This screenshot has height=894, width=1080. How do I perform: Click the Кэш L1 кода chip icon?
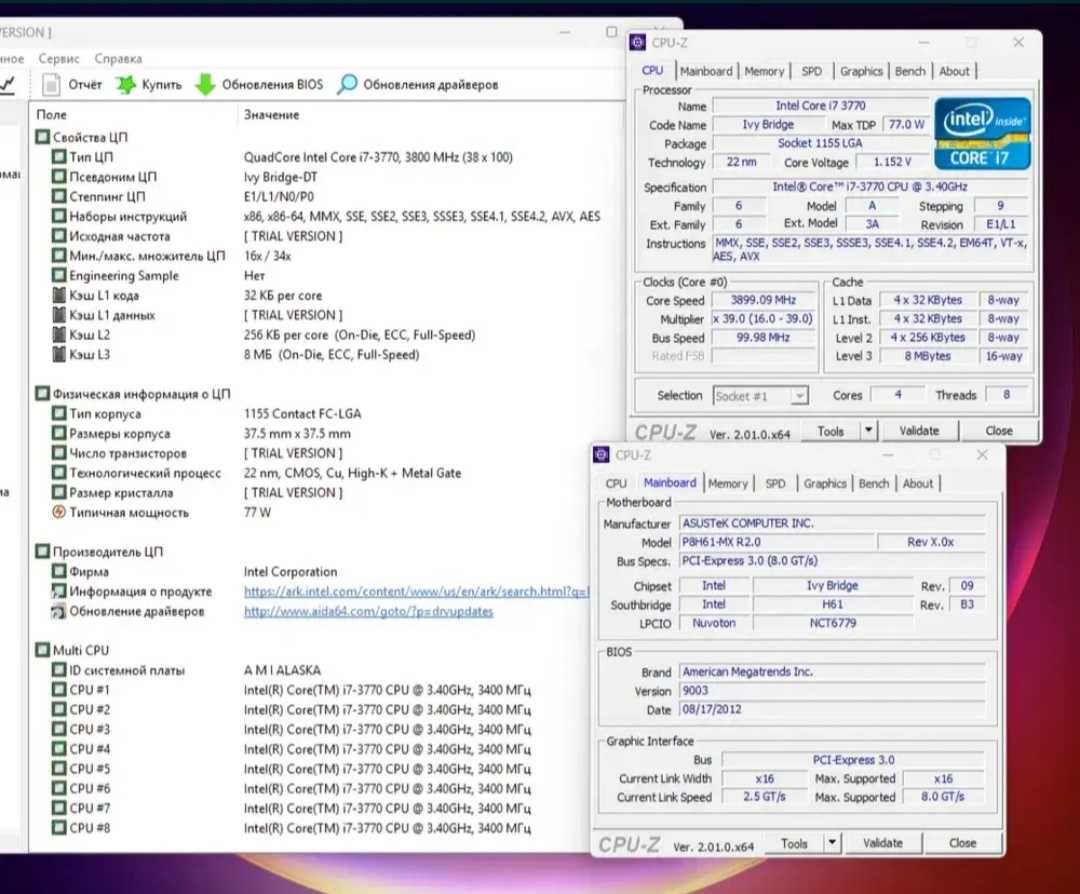(59, 295)
